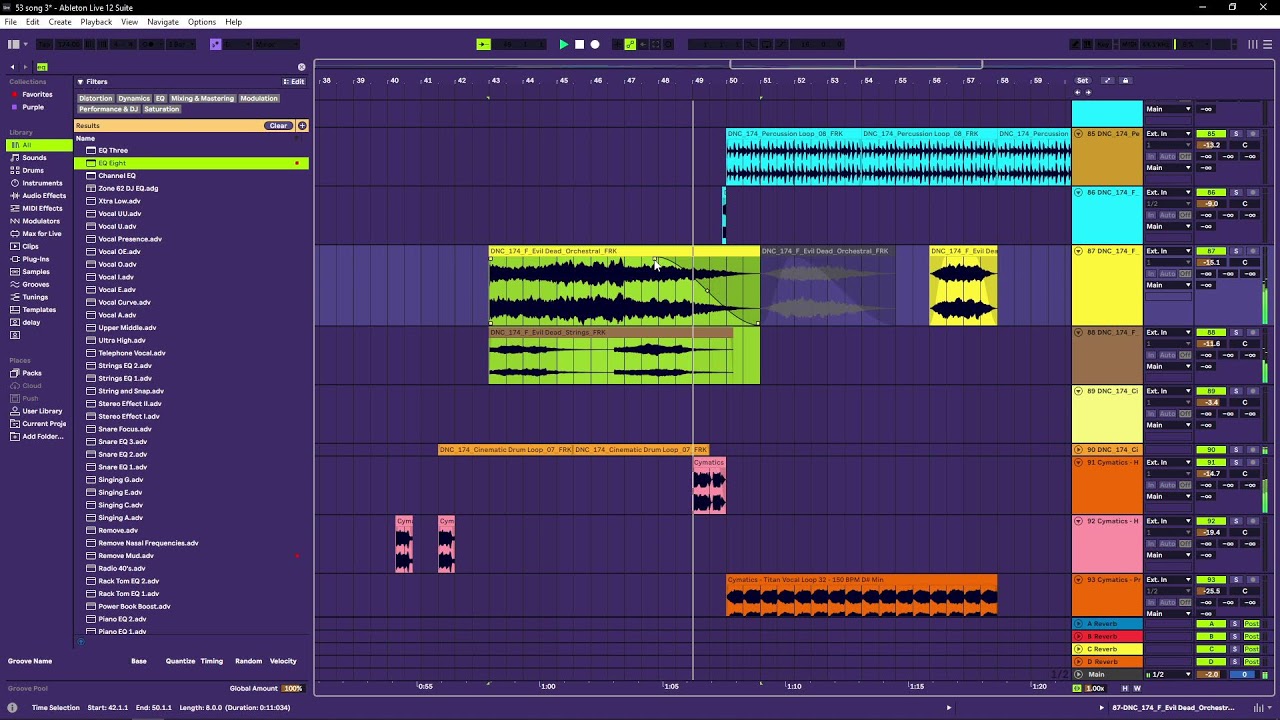
Task: Select the Instruments library category
Action: [42, 183]
